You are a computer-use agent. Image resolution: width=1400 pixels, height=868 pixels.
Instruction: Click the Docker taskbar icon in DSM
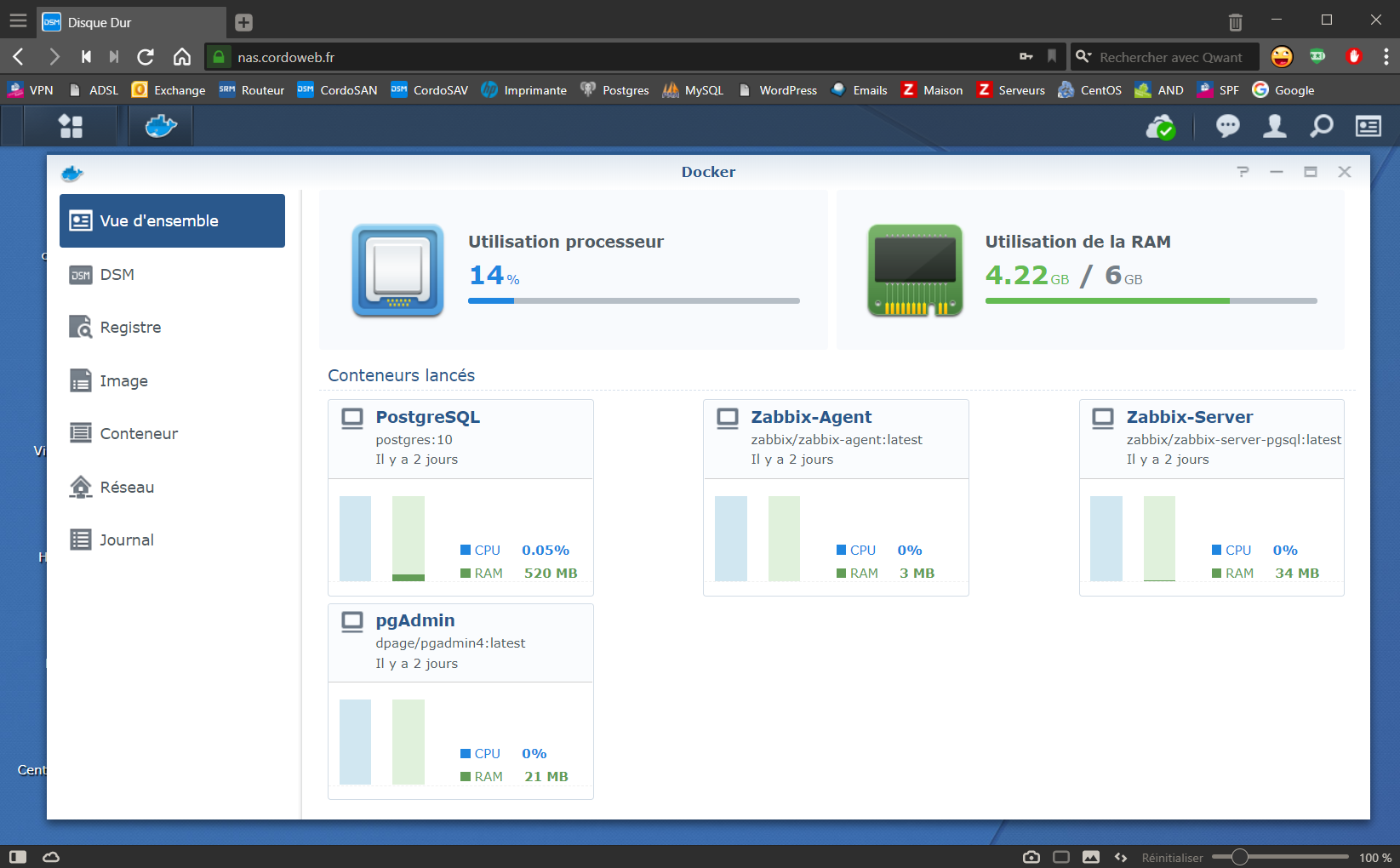pos(161,126)
